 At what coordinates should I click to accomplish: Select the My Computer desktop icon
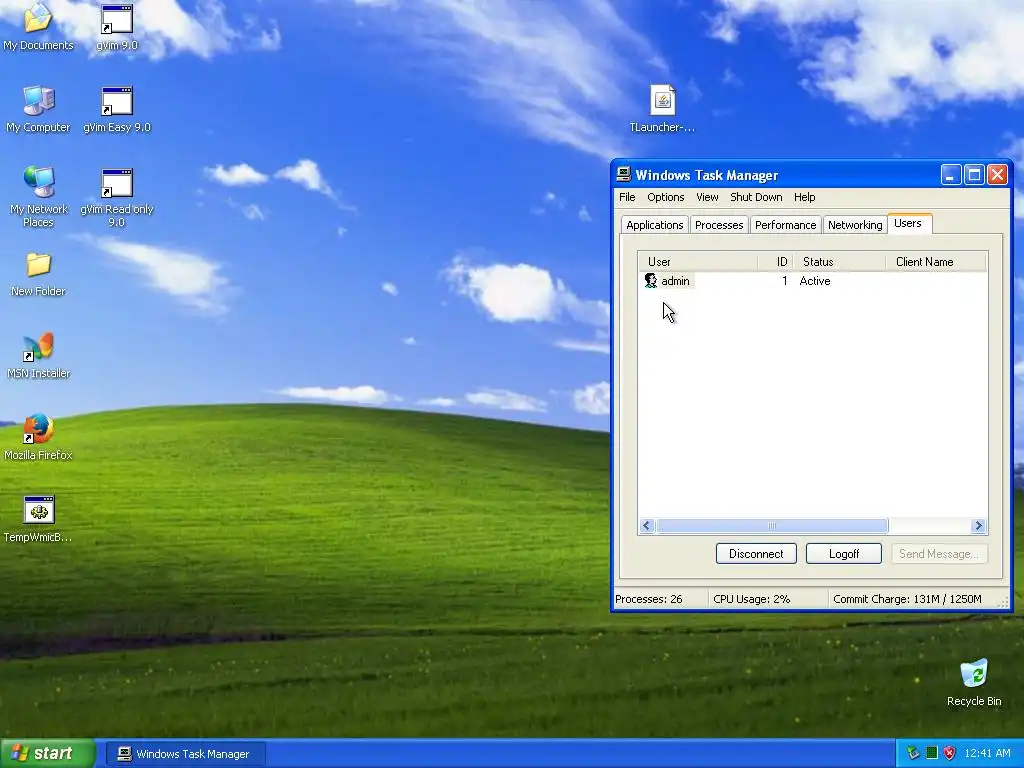click(38, 109)
